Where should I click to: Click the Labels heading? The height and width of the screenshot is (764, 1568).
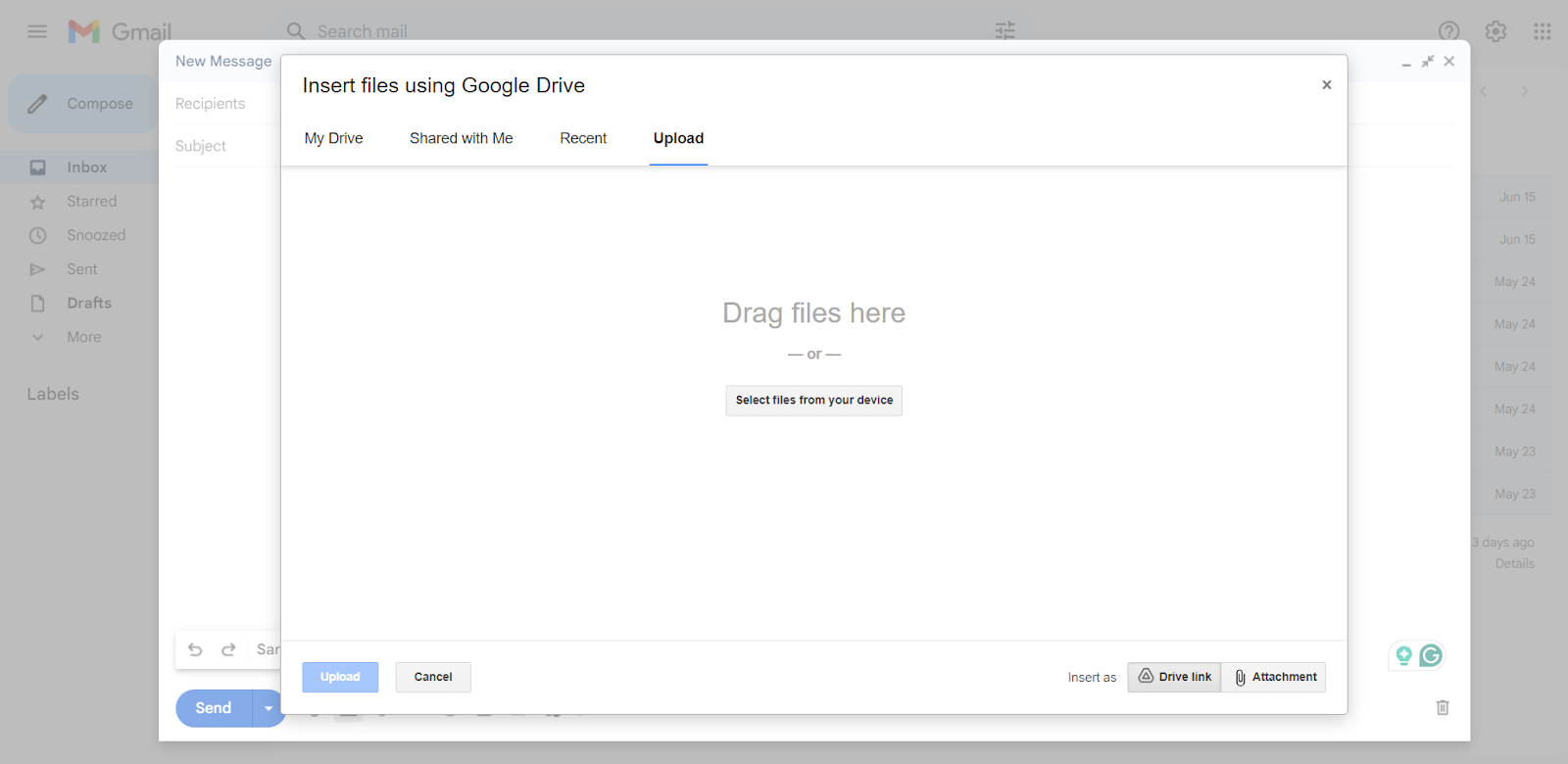[x=53, y=394]
